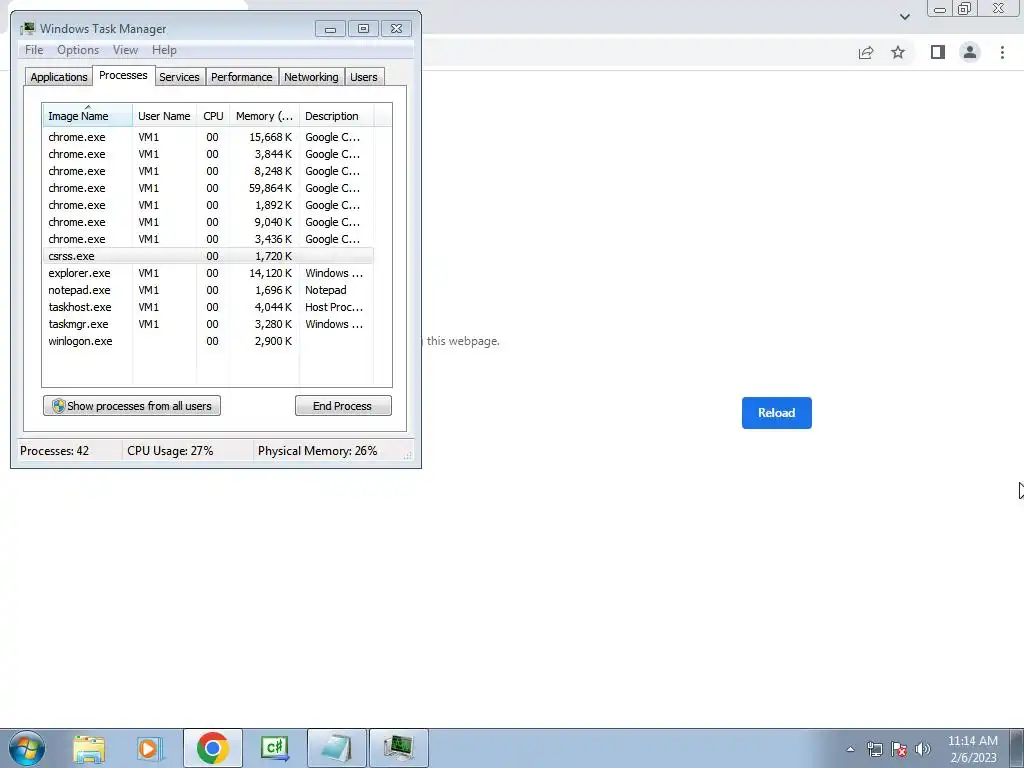This screenshot has width=1024, height=768.
Task: Click the Task Manager taskbar icon
Action: coord(398,748)
